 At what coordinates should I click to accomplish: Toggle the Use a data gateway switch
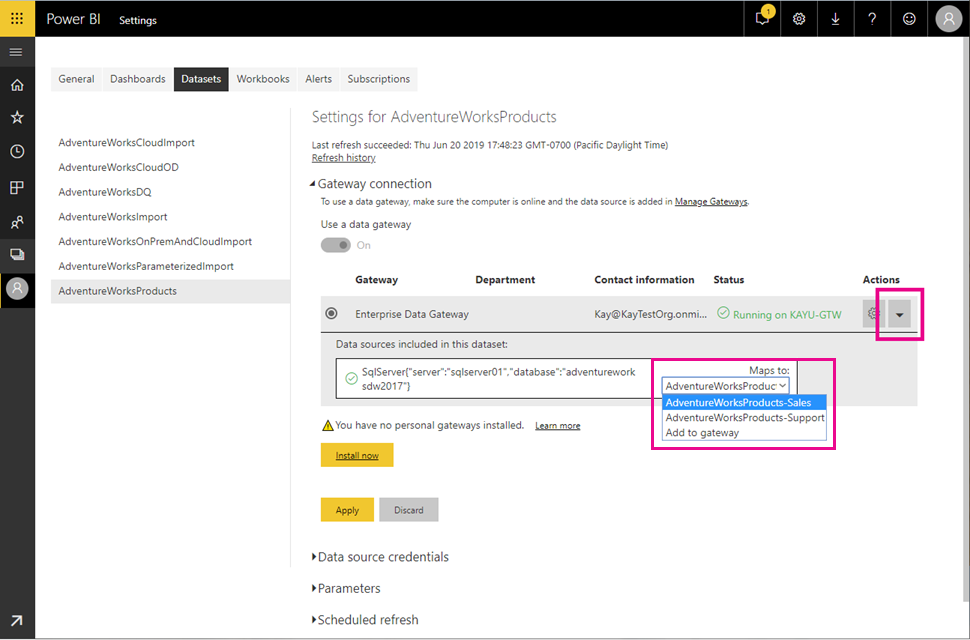(336, 245)
